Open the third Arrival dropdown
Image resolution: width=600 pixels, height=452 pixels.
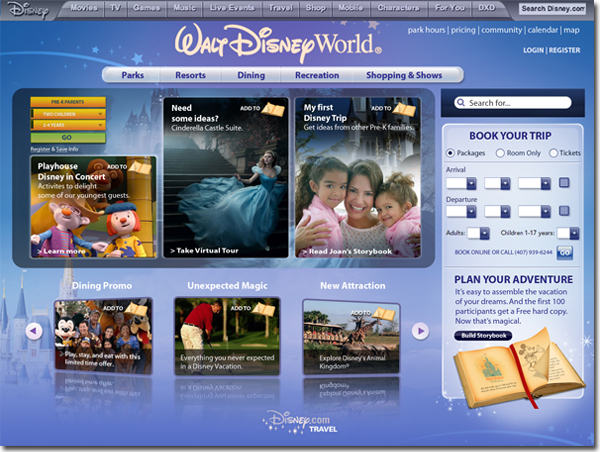535,183
